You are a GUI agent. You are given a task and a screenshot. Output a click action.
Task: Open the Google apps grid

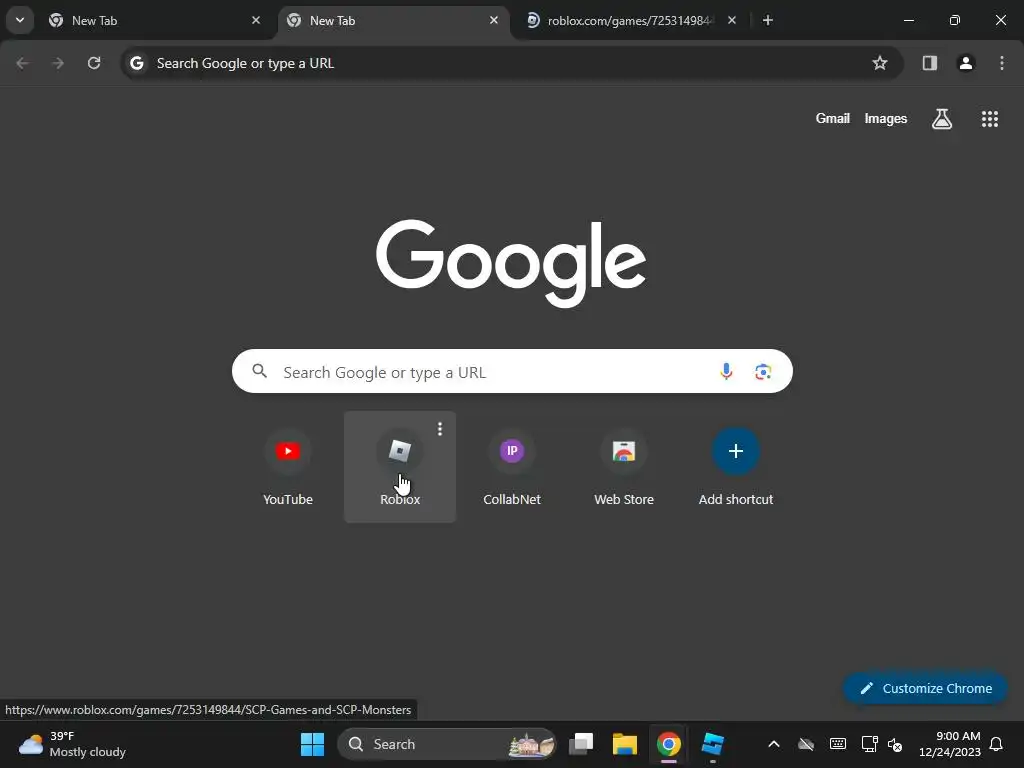tap(989, 119)
